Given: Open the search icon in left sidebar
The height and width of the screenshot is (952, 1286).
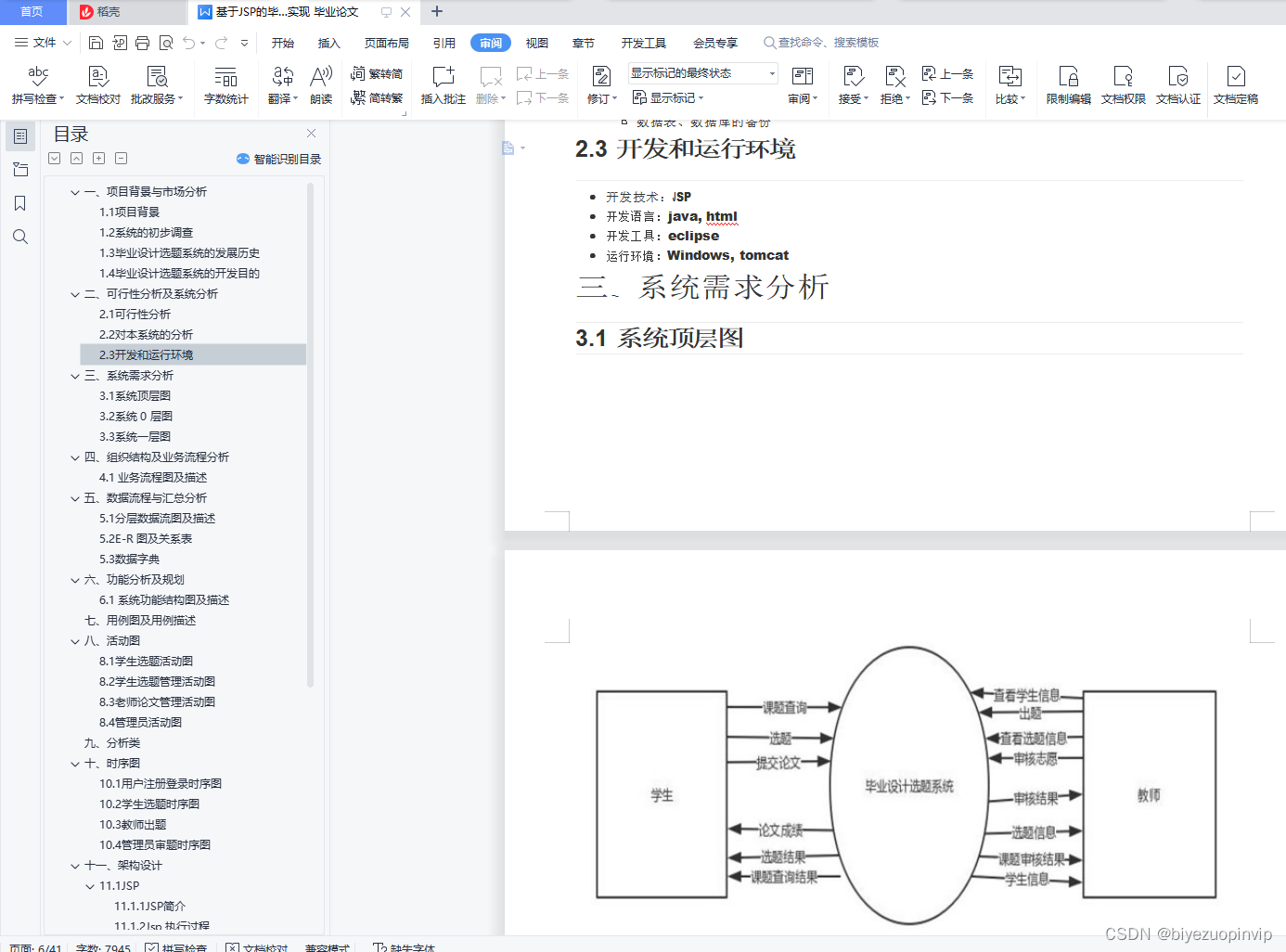Looking at the screenshot, I should point(19,237).
